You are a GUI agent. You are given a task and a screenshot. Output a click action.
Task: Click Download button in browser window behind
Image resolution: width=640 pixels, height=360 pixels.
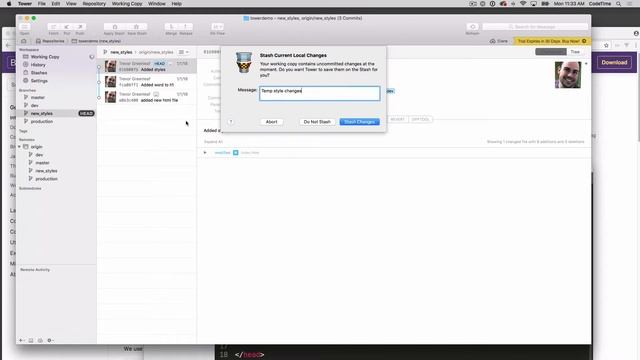(x=614, y=62)
